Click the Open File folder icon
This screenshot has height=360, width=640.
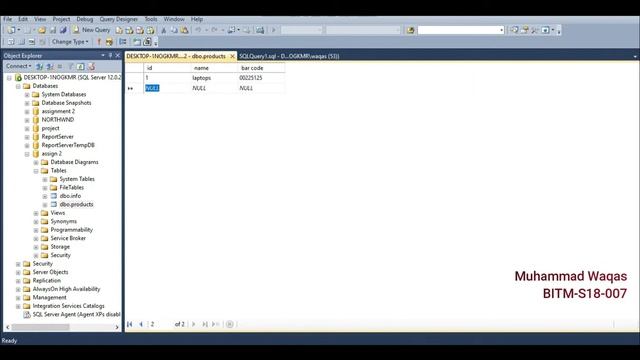coord(42,30)
